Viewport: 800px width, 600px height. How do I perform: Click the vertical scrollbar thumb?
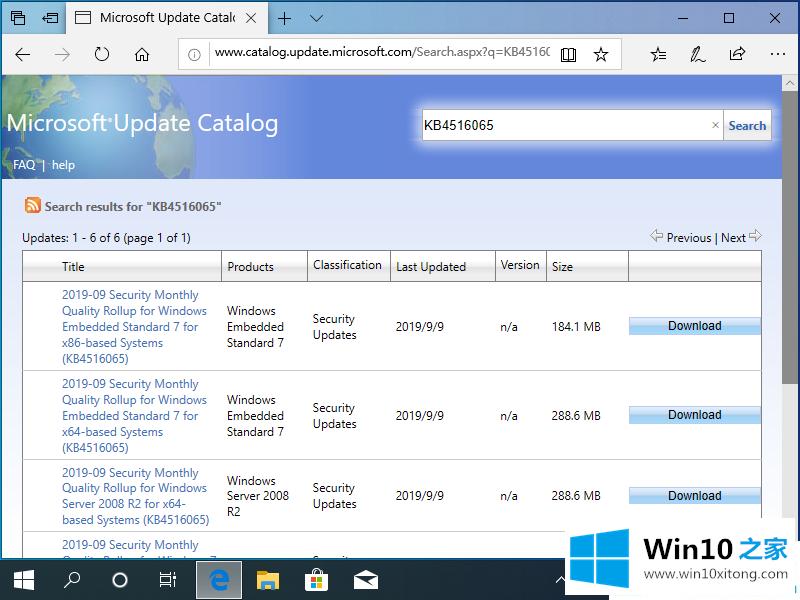[790, 237]
